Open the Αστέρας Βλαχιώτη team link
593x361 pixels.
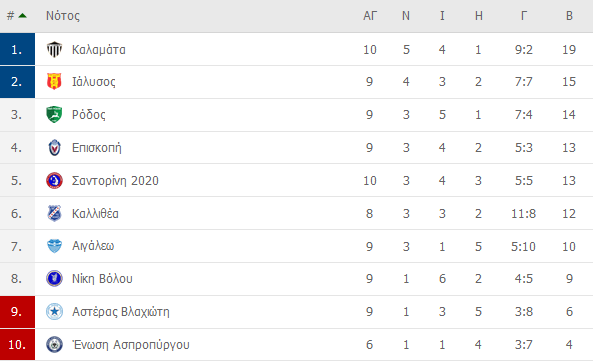(121, 312)
